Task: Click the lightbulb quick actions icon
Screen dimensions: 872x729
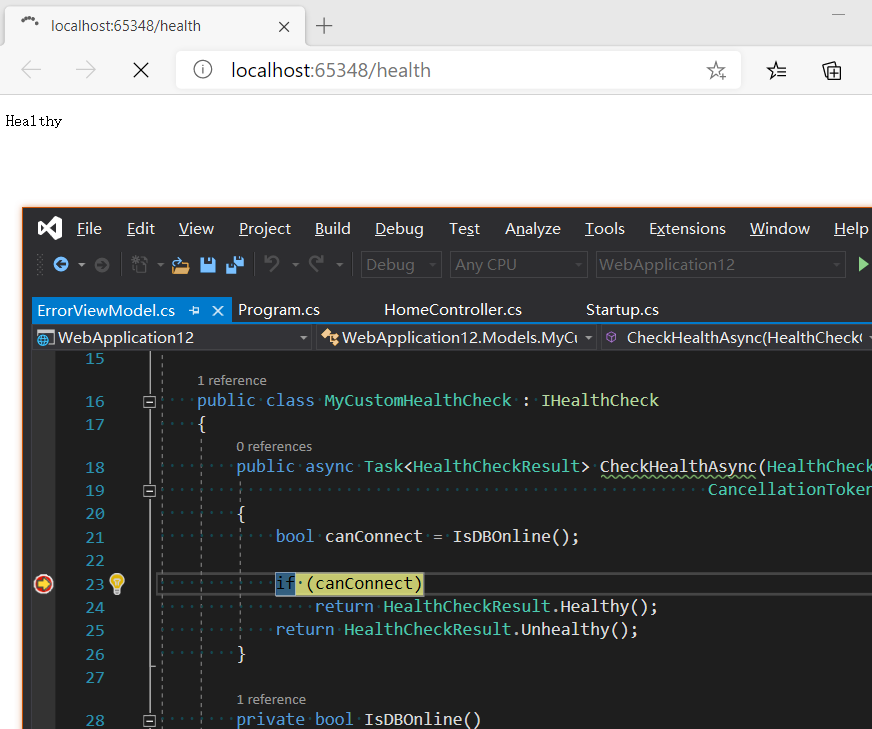Action: click(117, 583)
